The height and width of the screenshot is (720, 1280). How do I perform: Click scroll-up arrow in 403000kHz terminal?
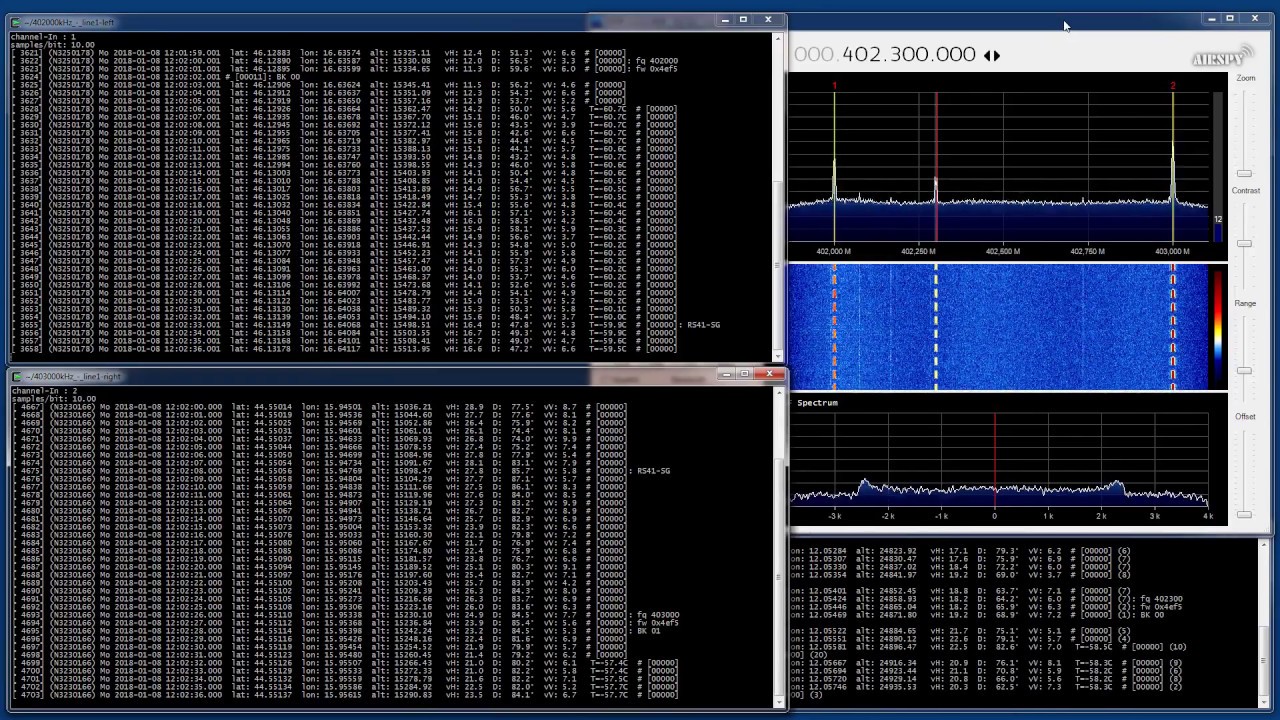click(780, 393)
